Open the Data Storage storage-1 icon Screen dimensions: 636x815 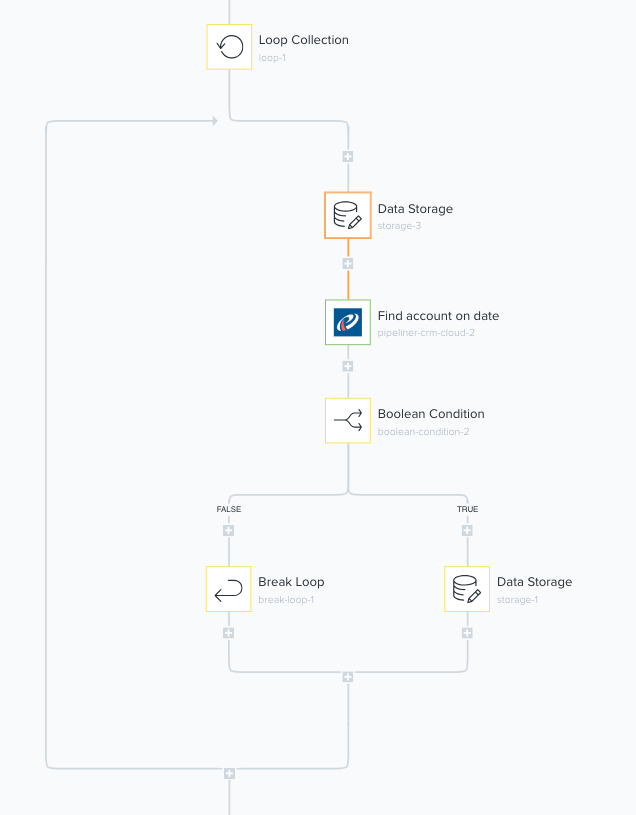tap(467, 589)
